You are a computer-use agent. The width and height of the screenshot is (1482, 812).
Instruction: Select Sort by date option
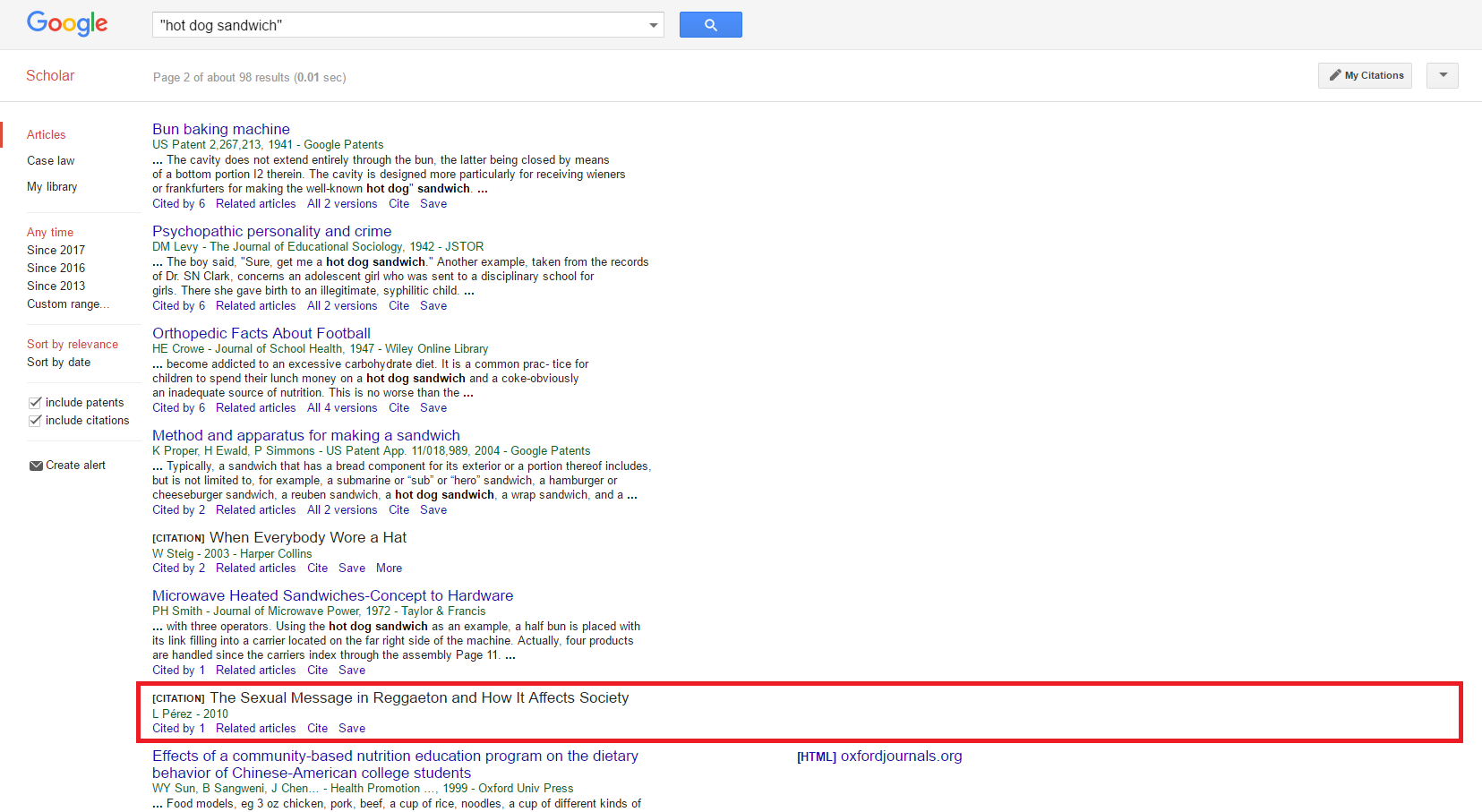tap(58, 363)
